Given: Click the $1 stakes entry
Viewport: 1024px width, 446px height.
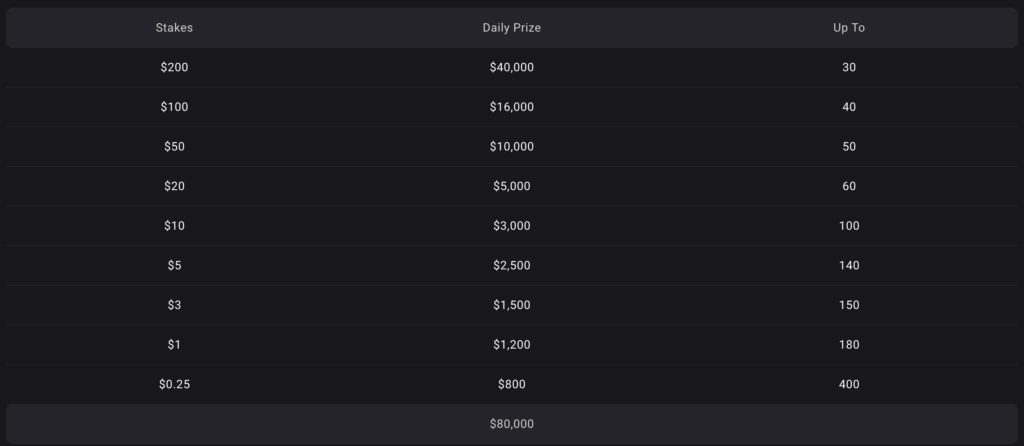Looking at the screenshot, I should coord(174,345).
